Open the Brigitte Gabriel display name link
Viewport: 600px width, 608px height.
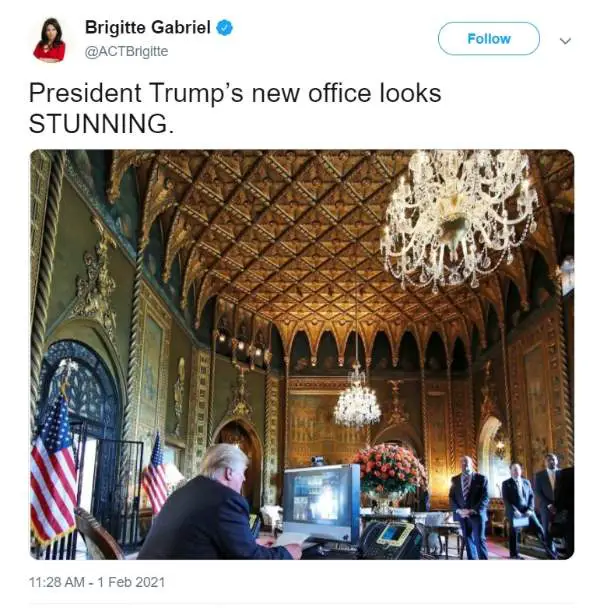147,28
